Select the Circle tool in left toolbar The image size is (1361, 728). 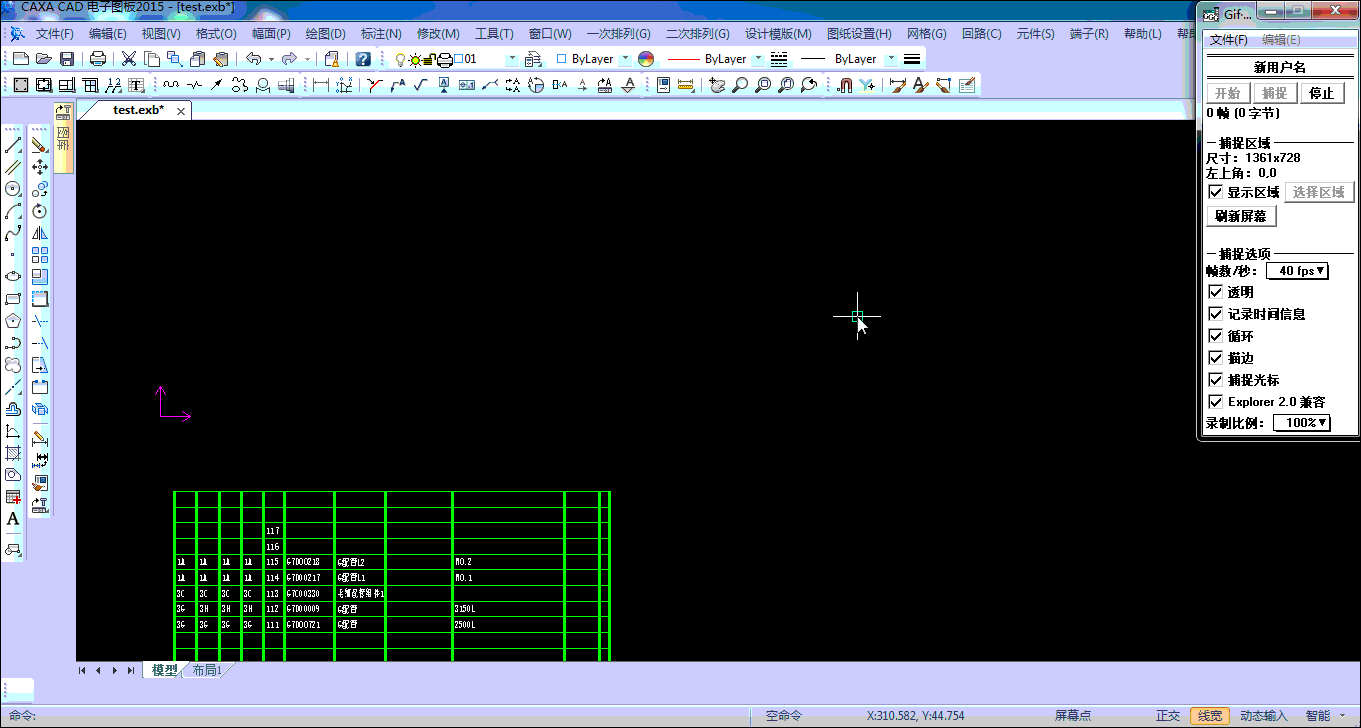13,189
